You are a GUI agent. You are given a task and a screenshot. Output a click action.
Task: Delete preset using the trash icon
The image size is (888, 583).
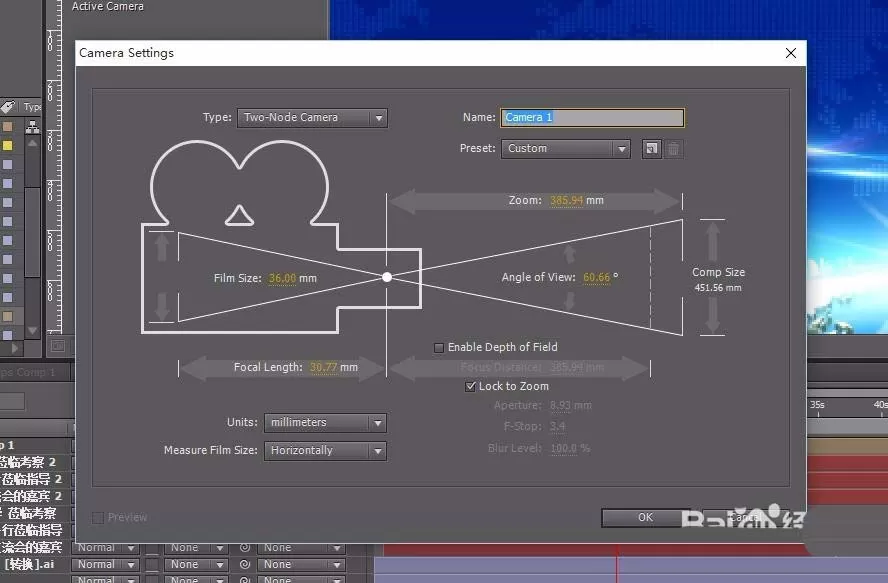point(673,148)
